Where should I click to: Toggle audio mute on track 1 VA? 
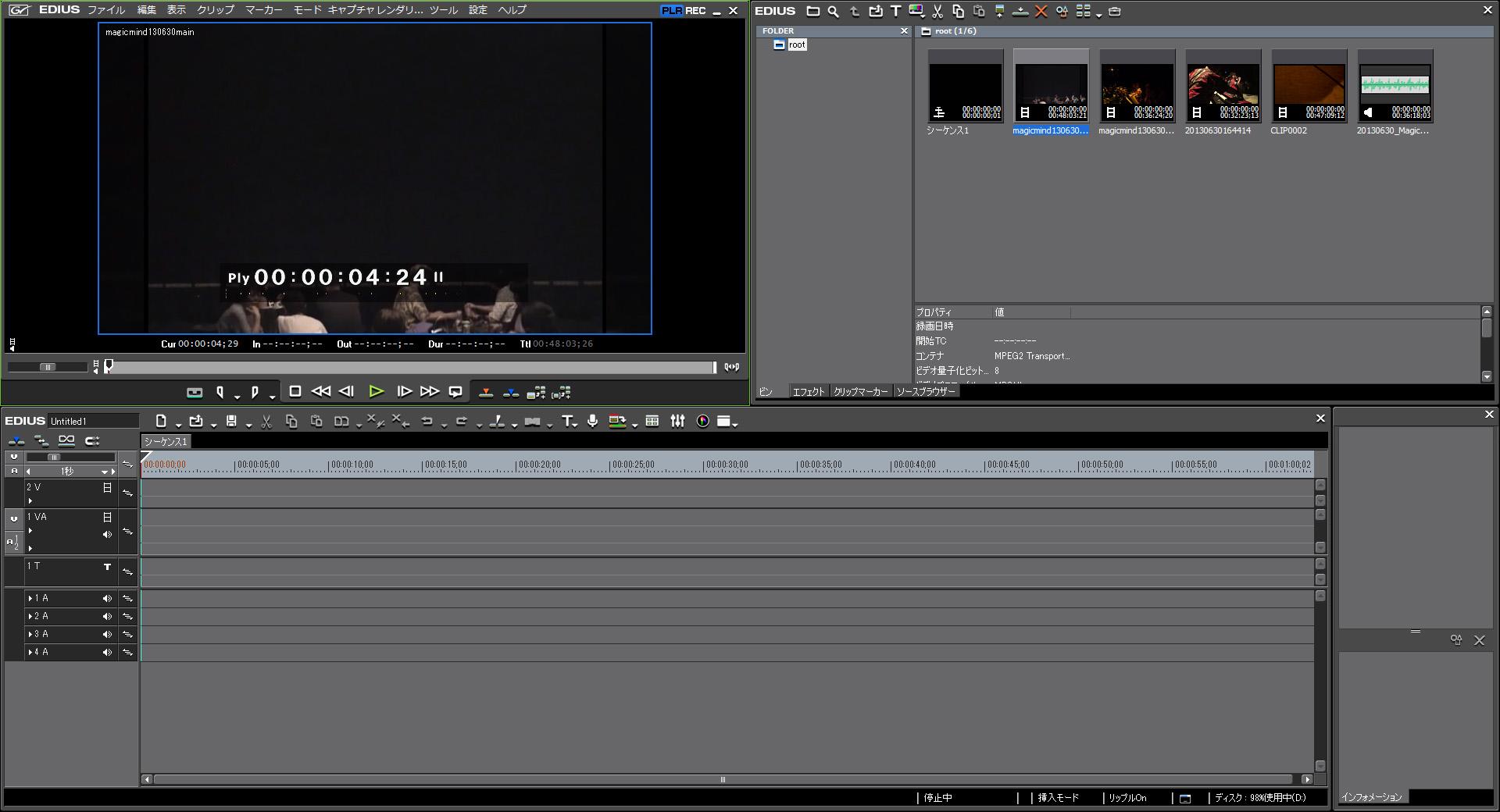point(107,535)
